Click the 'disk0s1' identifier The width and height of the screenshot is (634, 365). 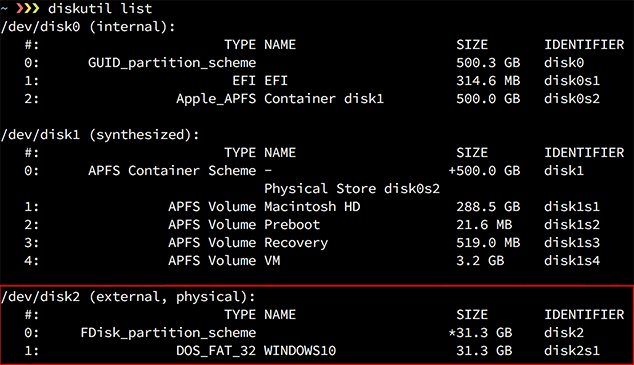coord(572,80)
